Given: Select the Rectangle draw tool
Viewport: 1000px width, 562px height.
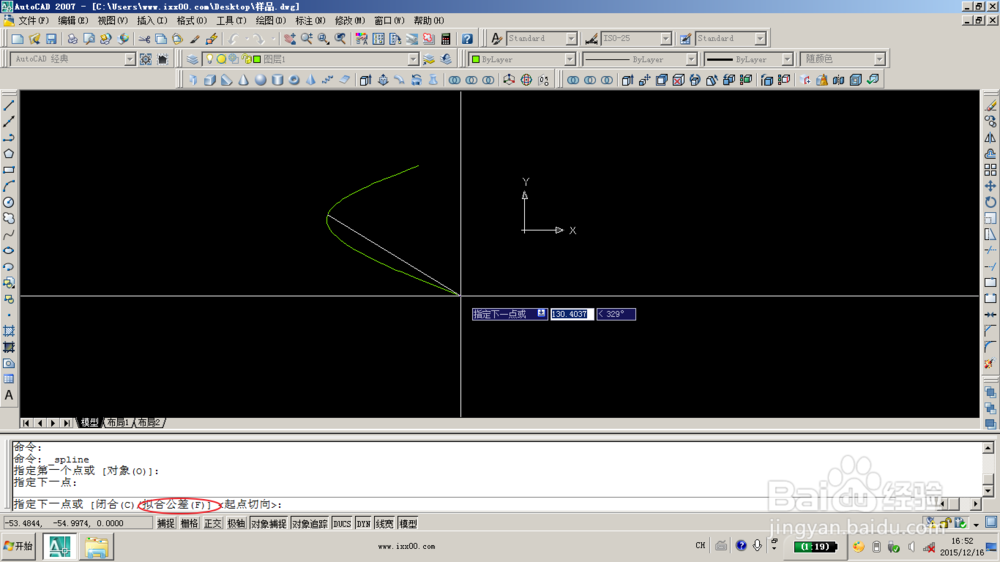Looking at the screenshot, I should click(9, 170).
